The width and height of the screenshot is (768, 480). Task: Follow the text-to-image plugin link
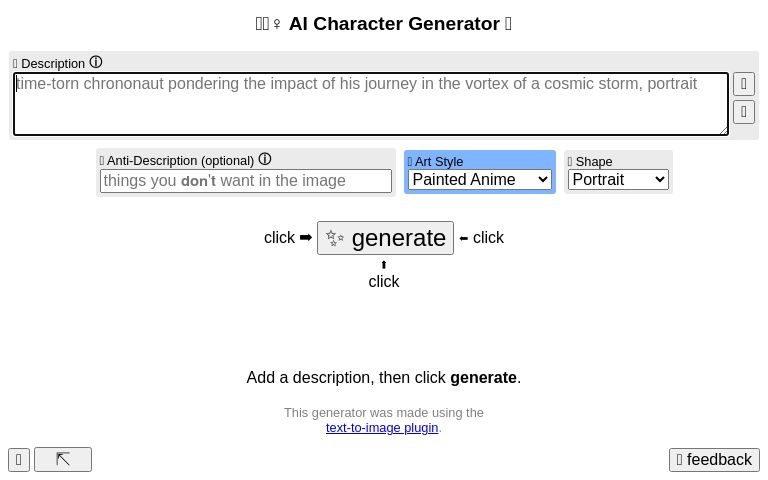(382, 428)
